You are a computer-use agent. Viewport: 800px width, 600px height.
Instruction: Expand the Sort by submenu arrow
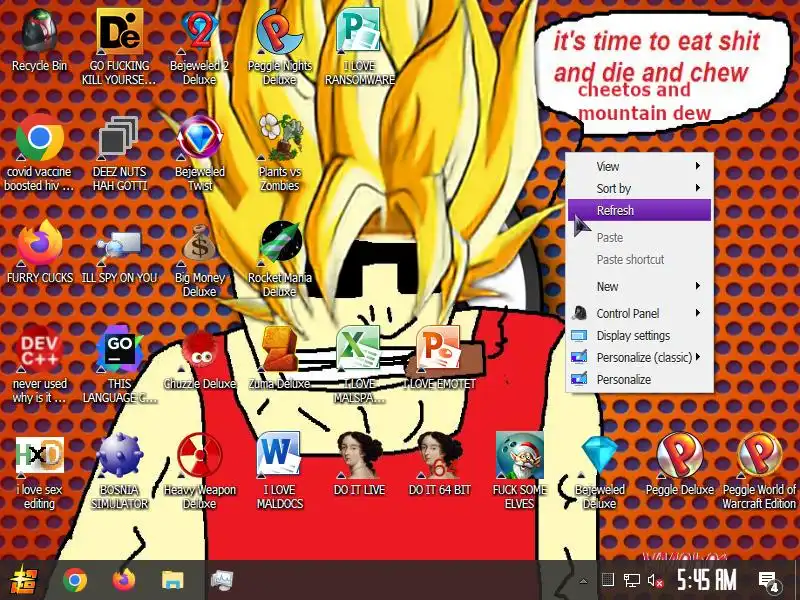click(698, 188)
